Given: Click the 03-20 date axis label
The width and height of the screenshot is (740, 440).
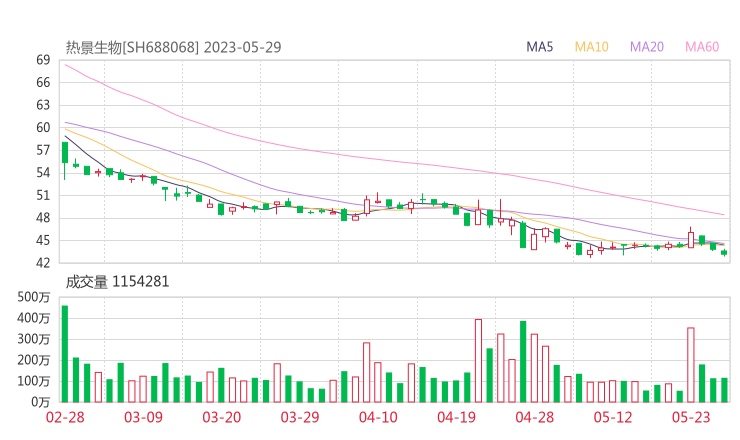Looking at the screenshot, I should pos(222,417).
